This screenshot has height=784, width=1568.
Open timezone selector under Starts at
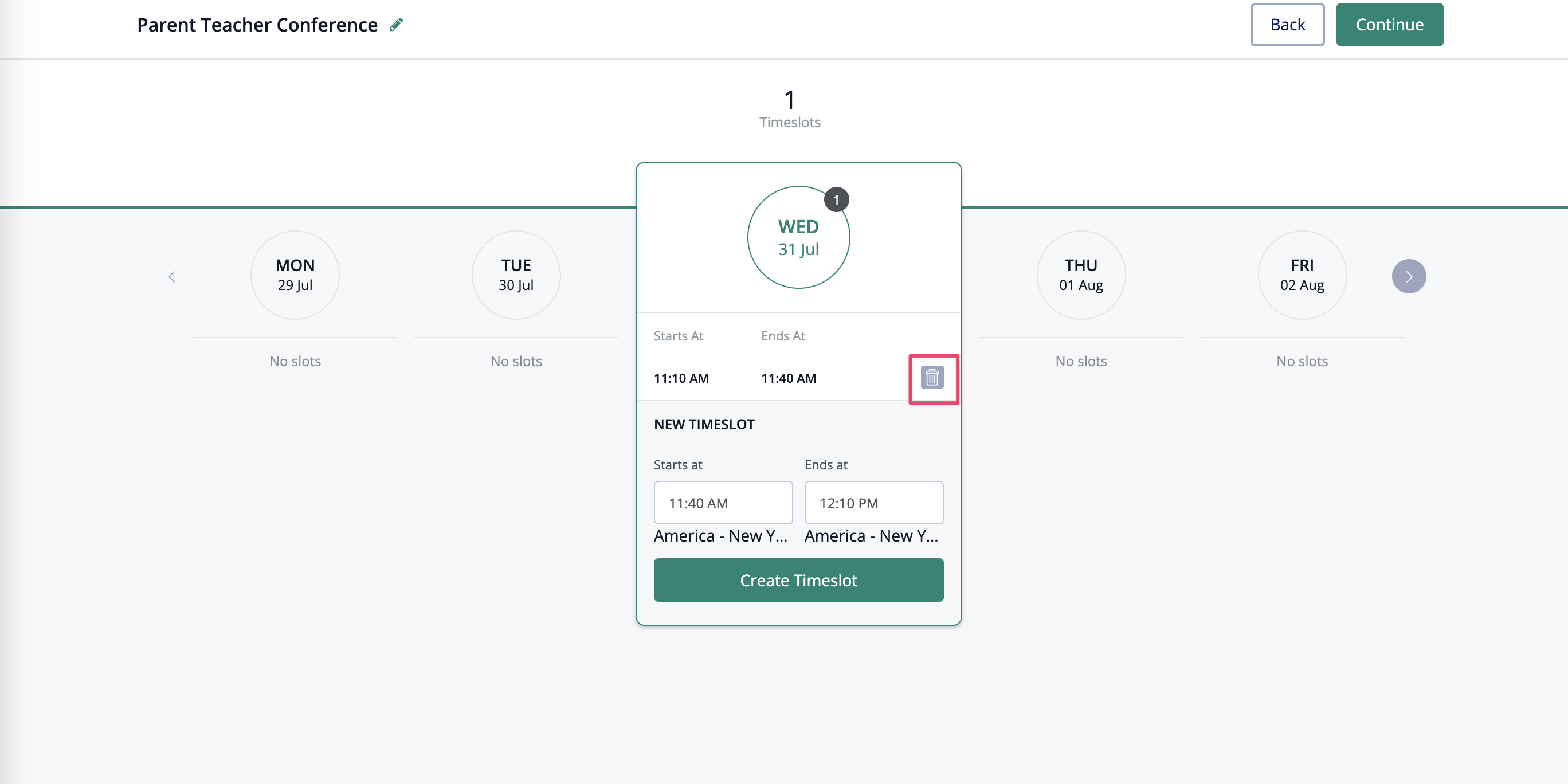click(720, 536)
